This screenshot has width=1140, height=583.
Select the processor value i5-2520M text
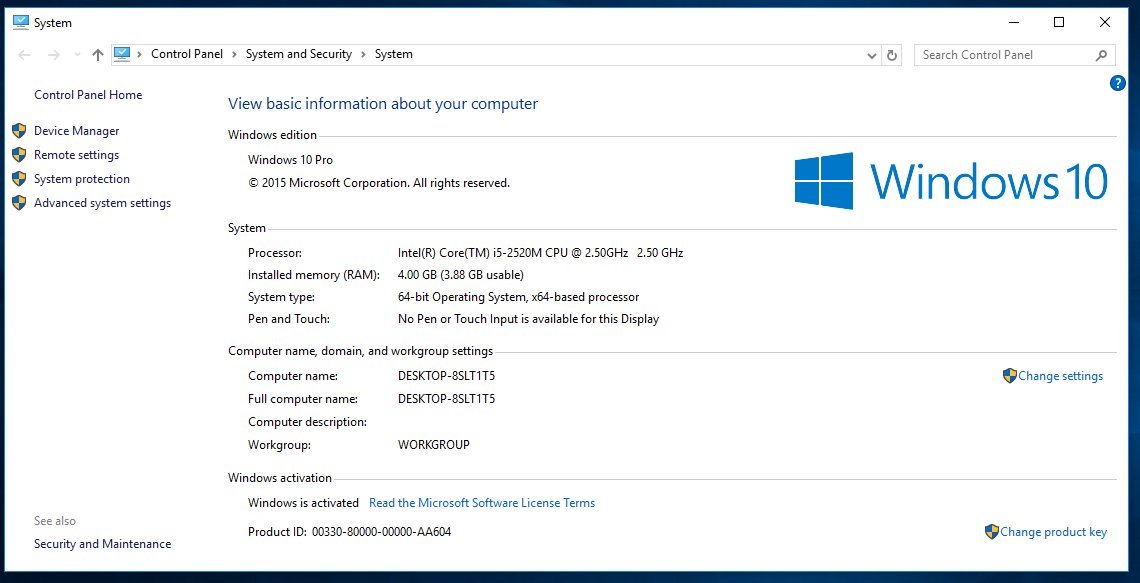(x=540, y=253)
